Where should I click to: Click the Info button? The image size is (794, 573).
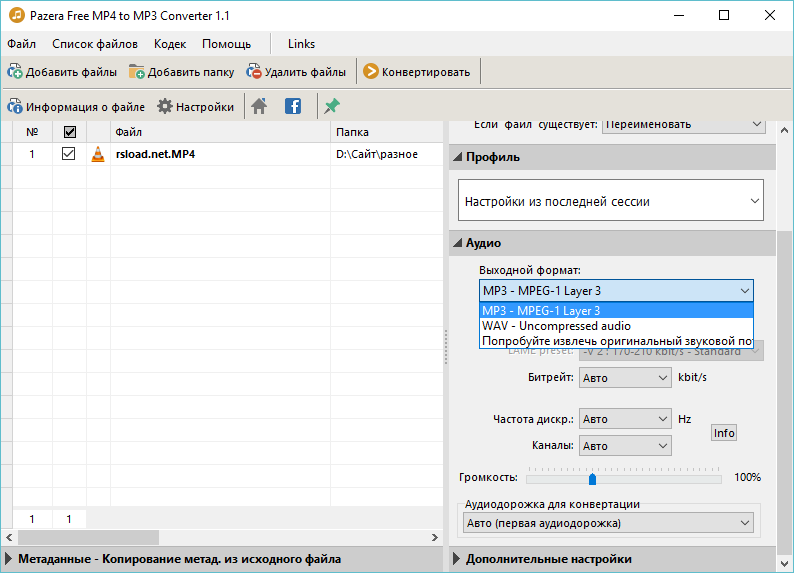coord(724,433)
